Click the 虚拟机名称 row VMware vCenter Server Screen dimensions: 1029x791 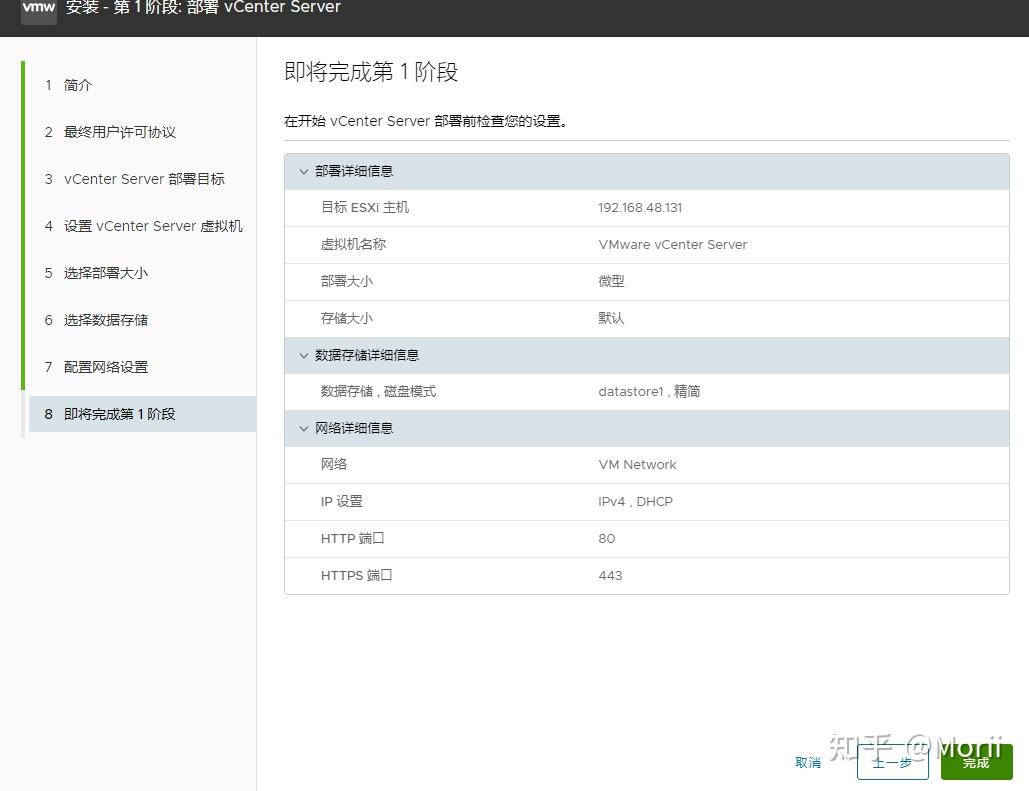tap(672, 244)
